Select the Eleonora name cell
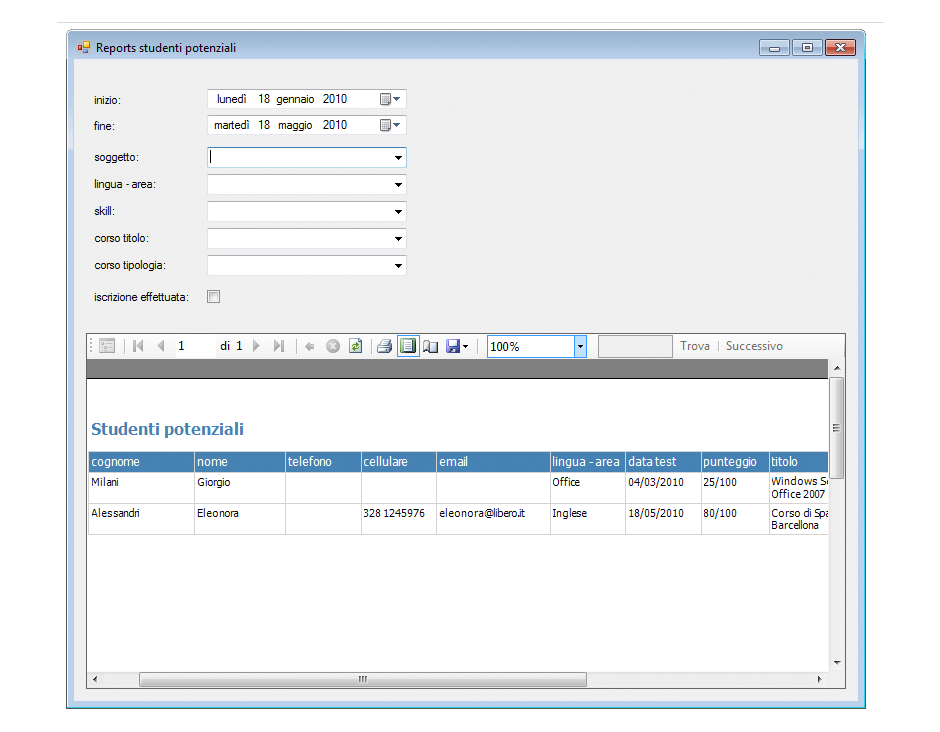Screen dimensions: 940x732 tap(240, 519)
